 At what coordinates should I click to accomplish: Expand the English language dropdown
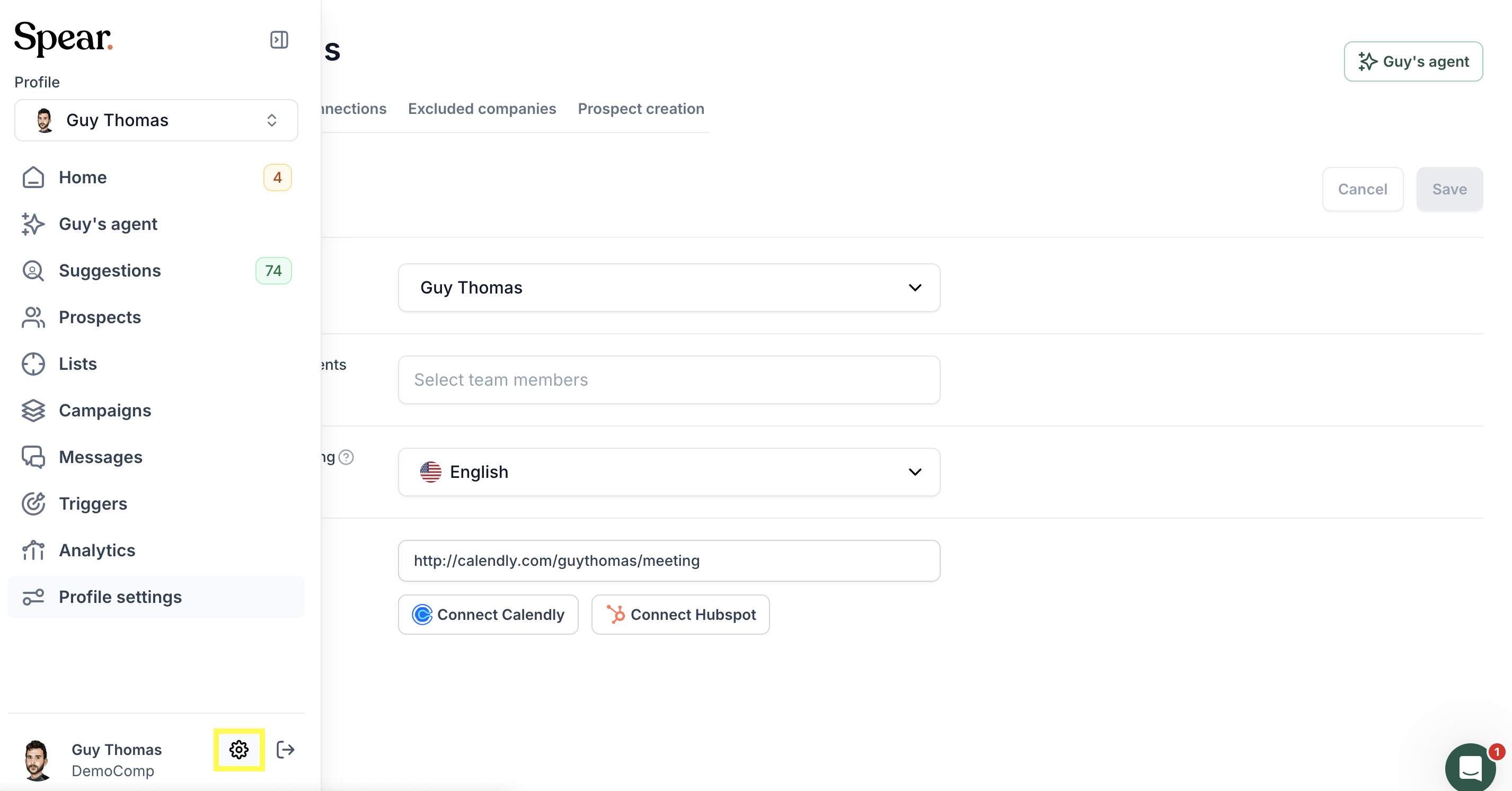669,472
